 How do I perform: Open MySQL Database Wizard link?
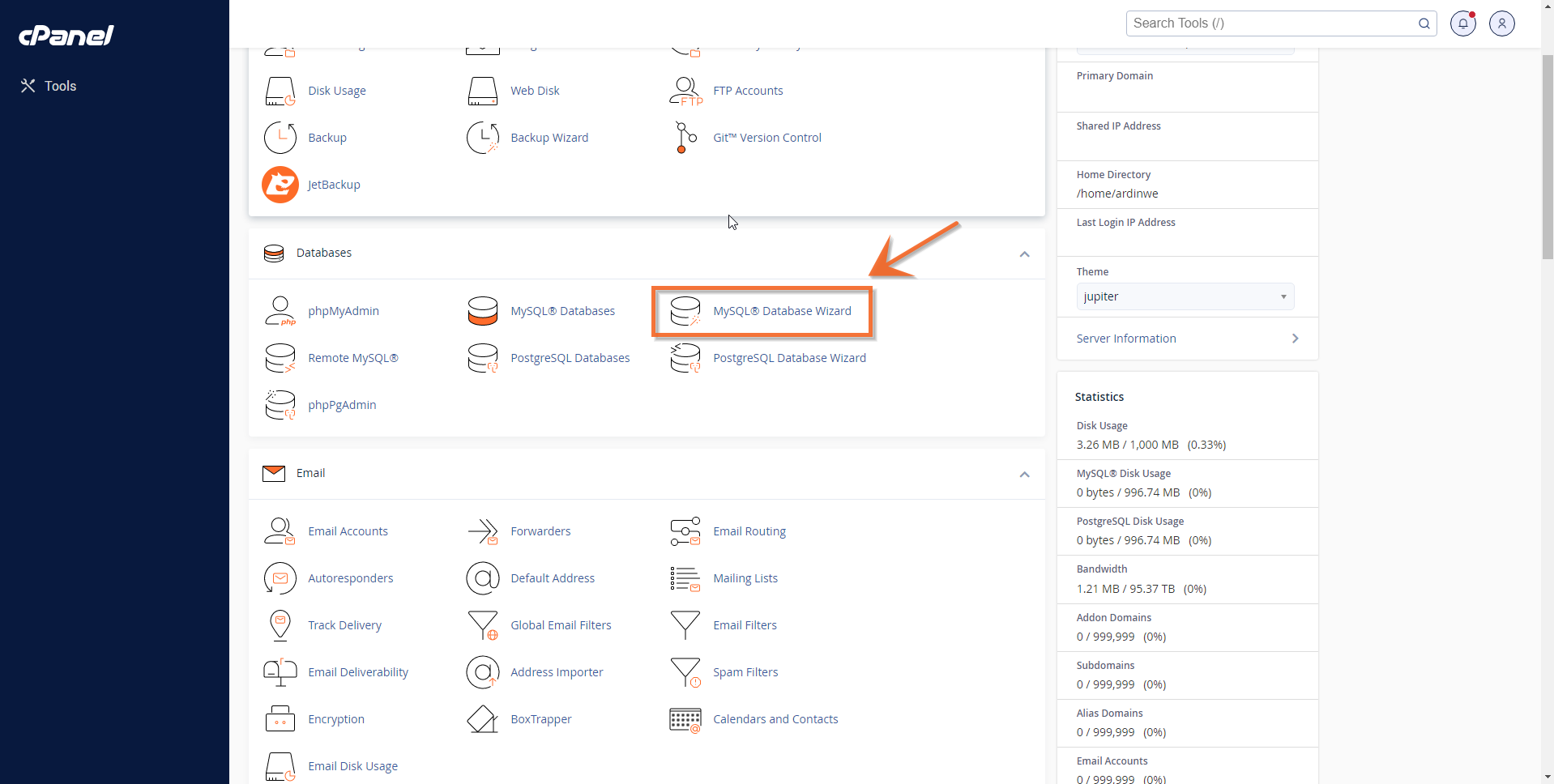click(x=782, y=311)
